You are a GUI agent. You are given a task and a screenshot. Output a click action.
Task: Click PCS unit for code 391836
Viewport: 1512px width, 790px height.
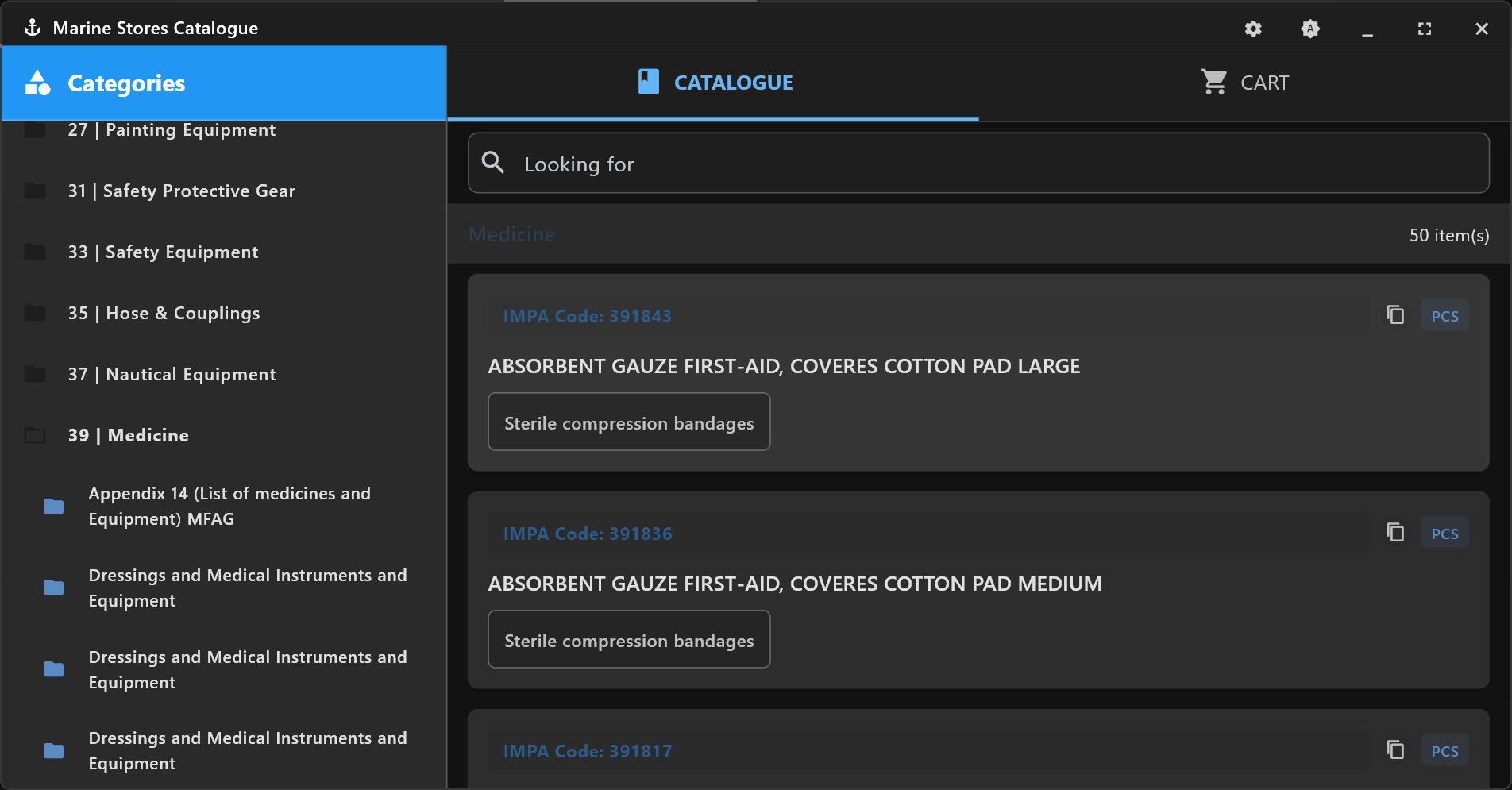point(1444,533)
